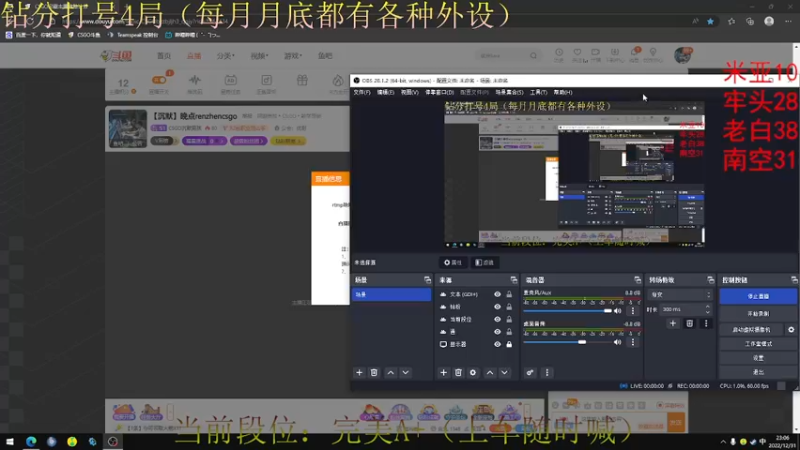
Task: Click Mic/Aux volume slider handle
Action: click(608, 311)
